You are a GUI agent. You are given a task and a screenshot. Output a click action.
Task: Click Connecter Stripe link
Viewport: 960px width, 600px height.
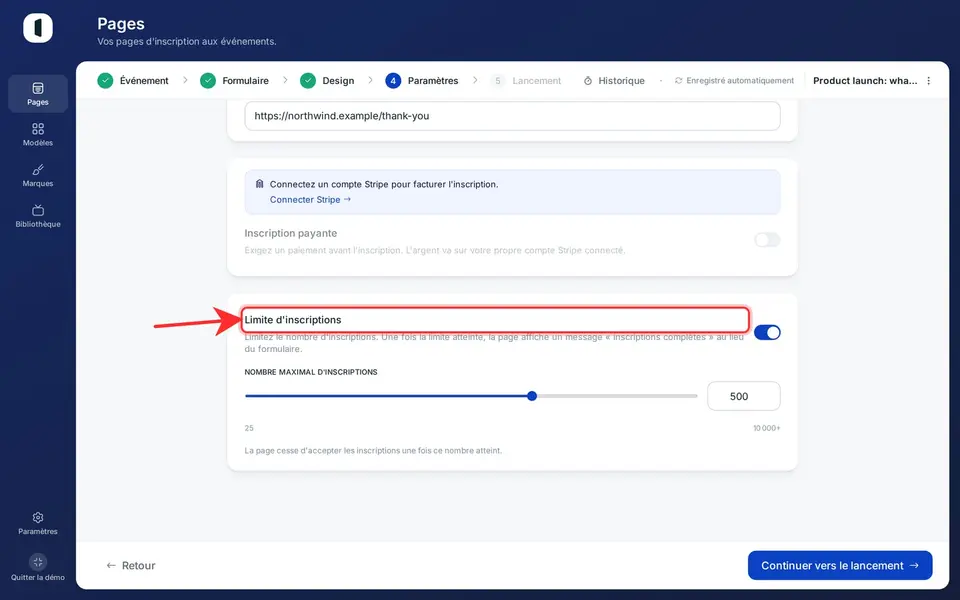(x=310, y=200)
